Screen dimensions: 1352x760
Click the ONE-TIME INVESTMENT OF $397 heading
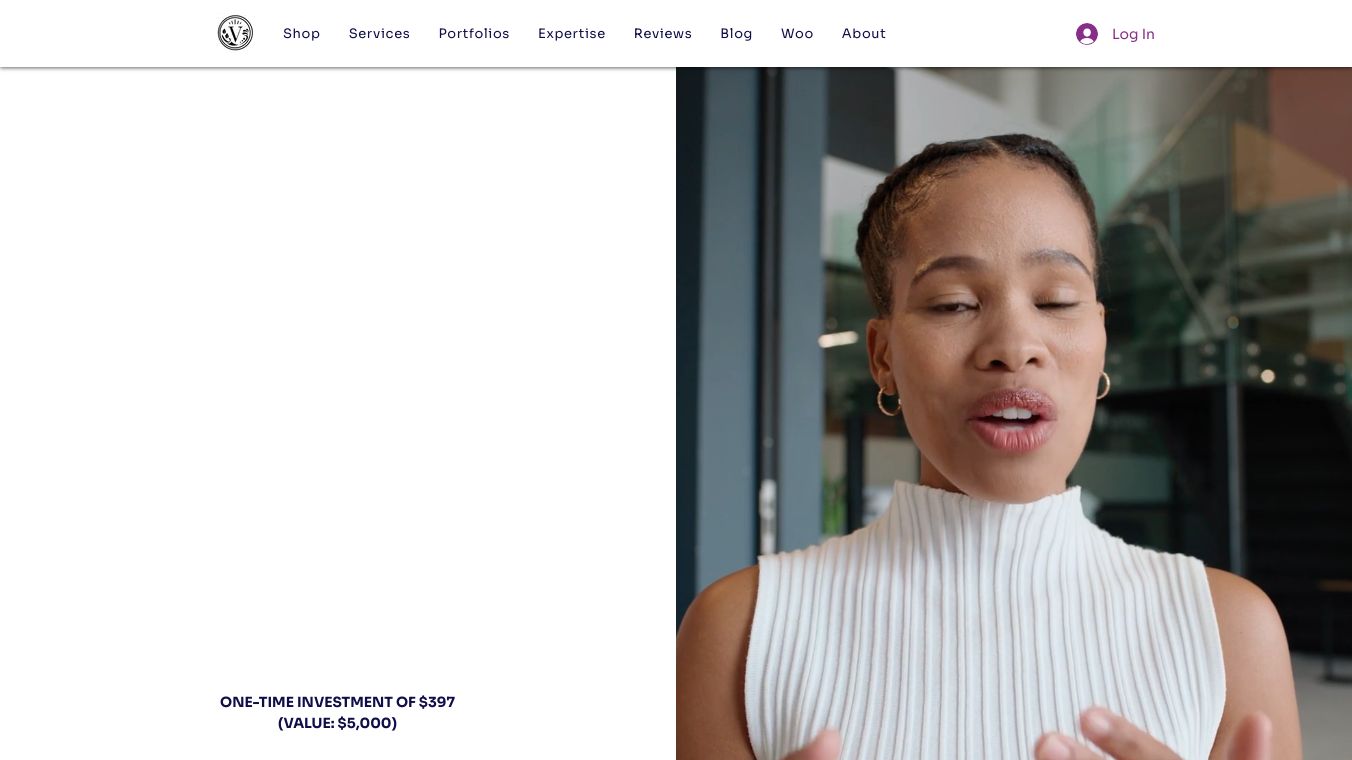coord(337,702)
